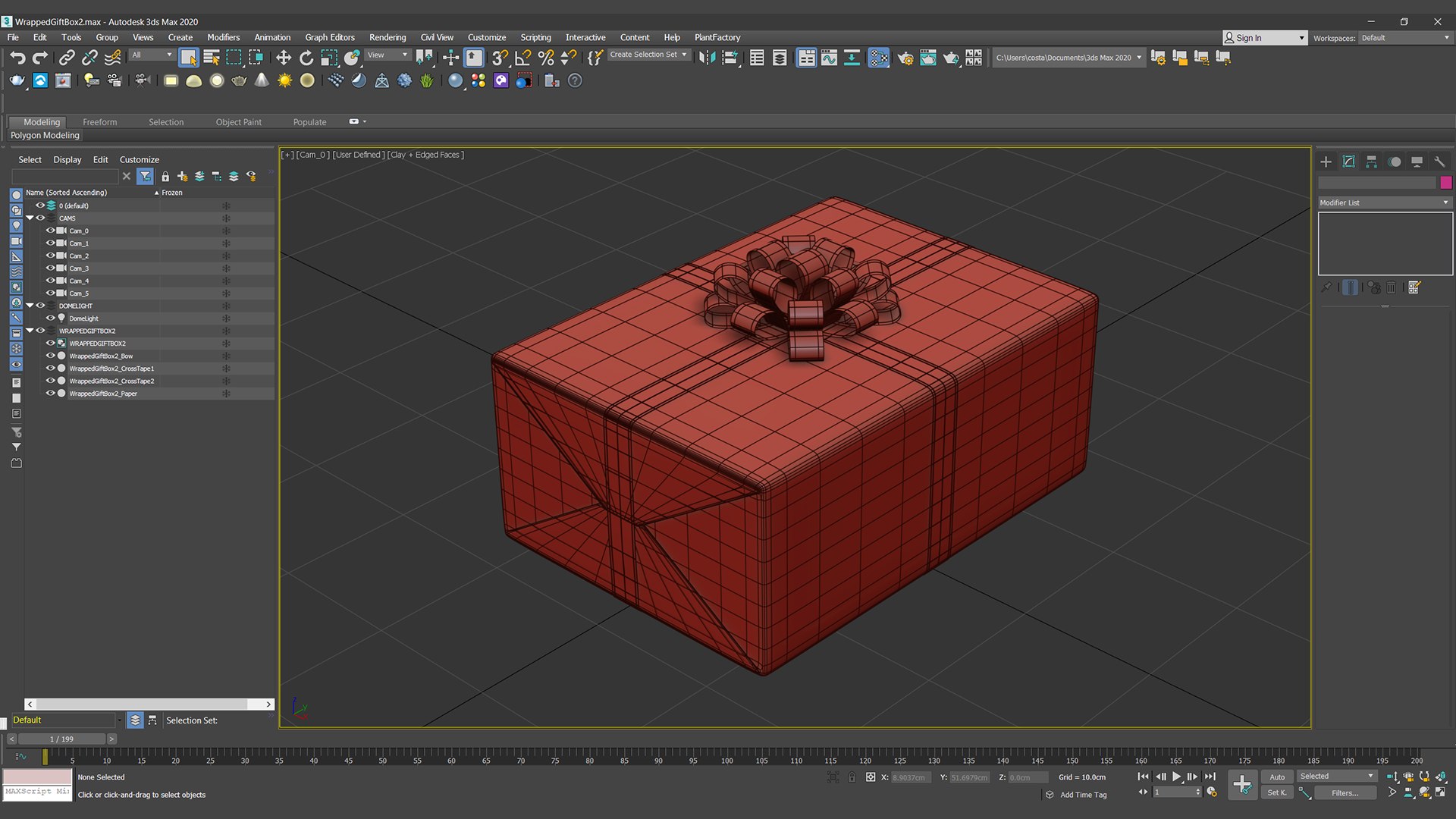
Task: Enable the Percent Snap toggle
Action: (545, 58)
